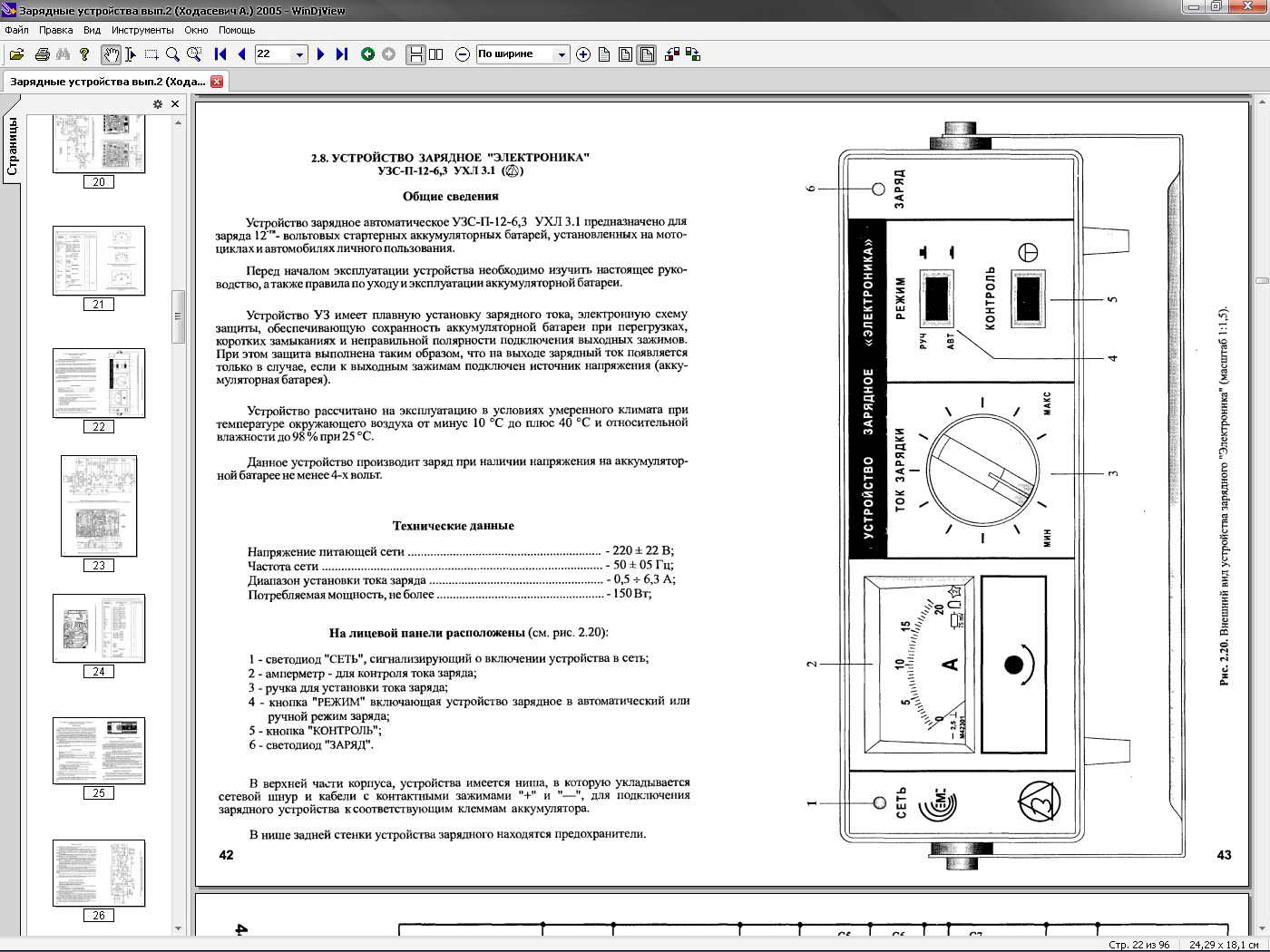Open the Помощь menu

click(x=237, y=30)
